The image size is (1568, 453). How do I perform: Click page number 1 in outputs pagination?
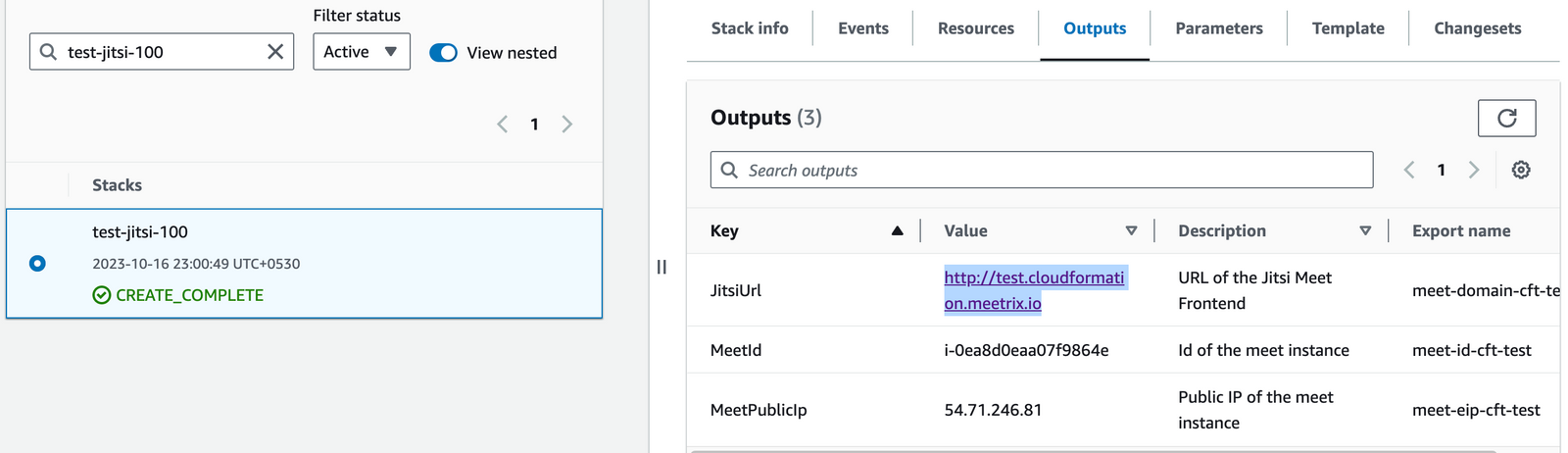[1441, 170]
